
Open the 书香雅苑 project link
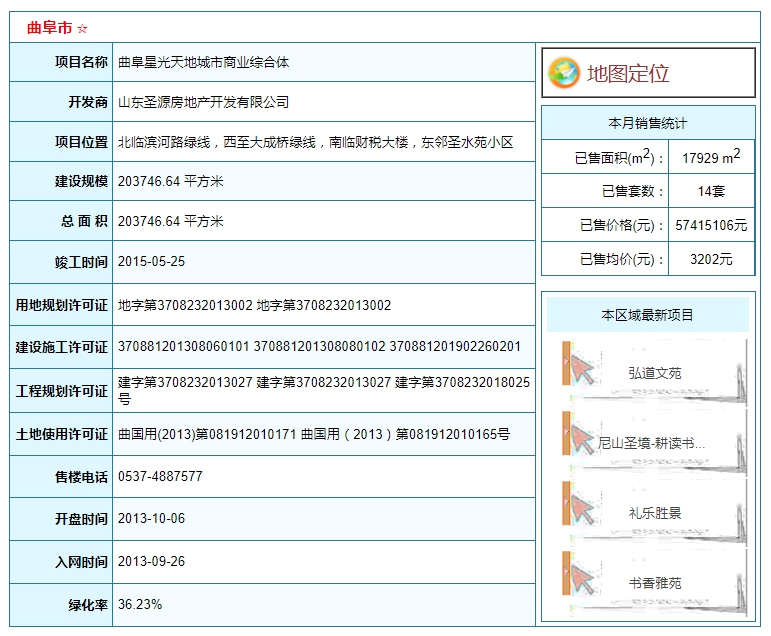pos(654,583)
